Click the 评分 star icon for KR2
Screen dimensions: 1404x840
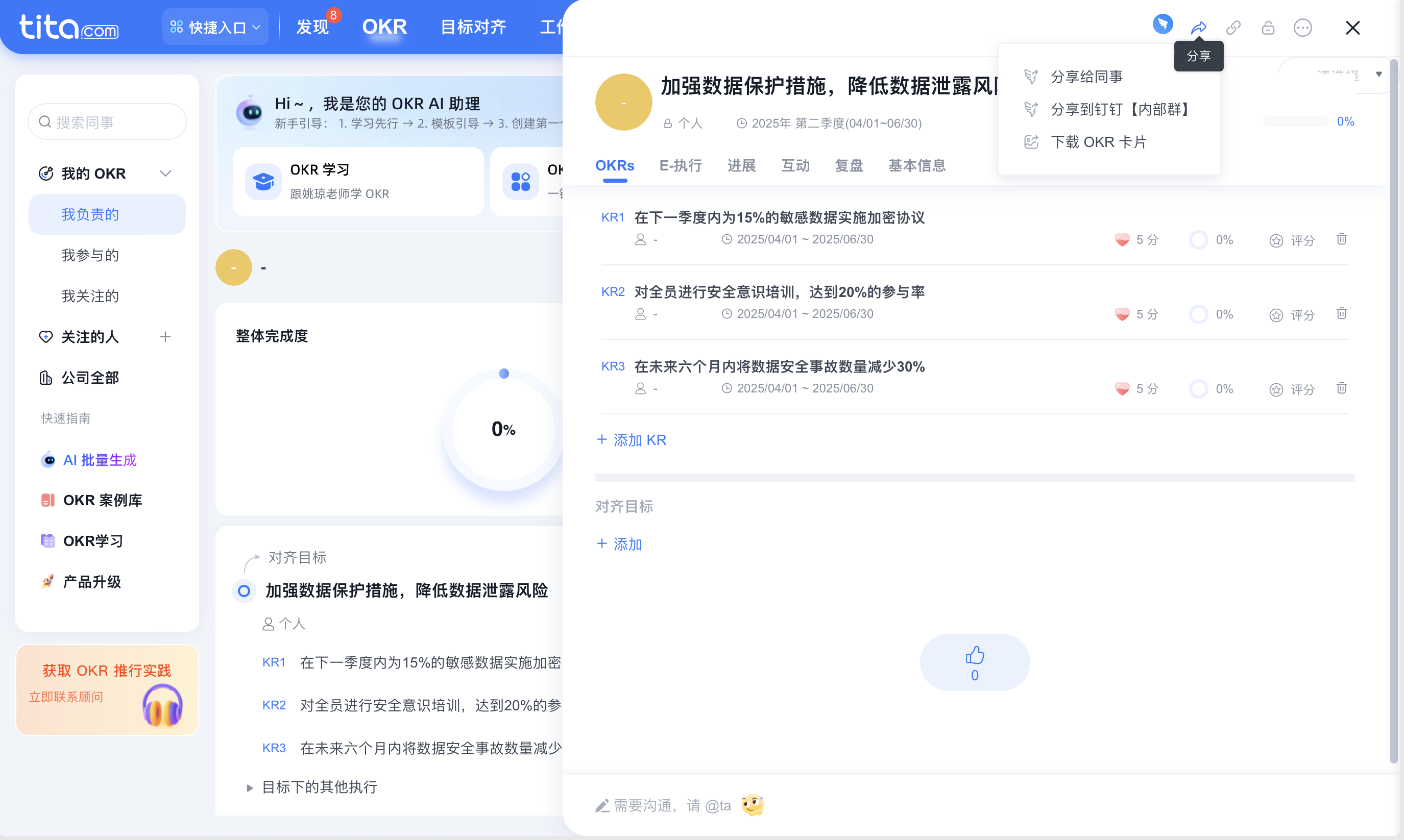(x=1276, y=314)
